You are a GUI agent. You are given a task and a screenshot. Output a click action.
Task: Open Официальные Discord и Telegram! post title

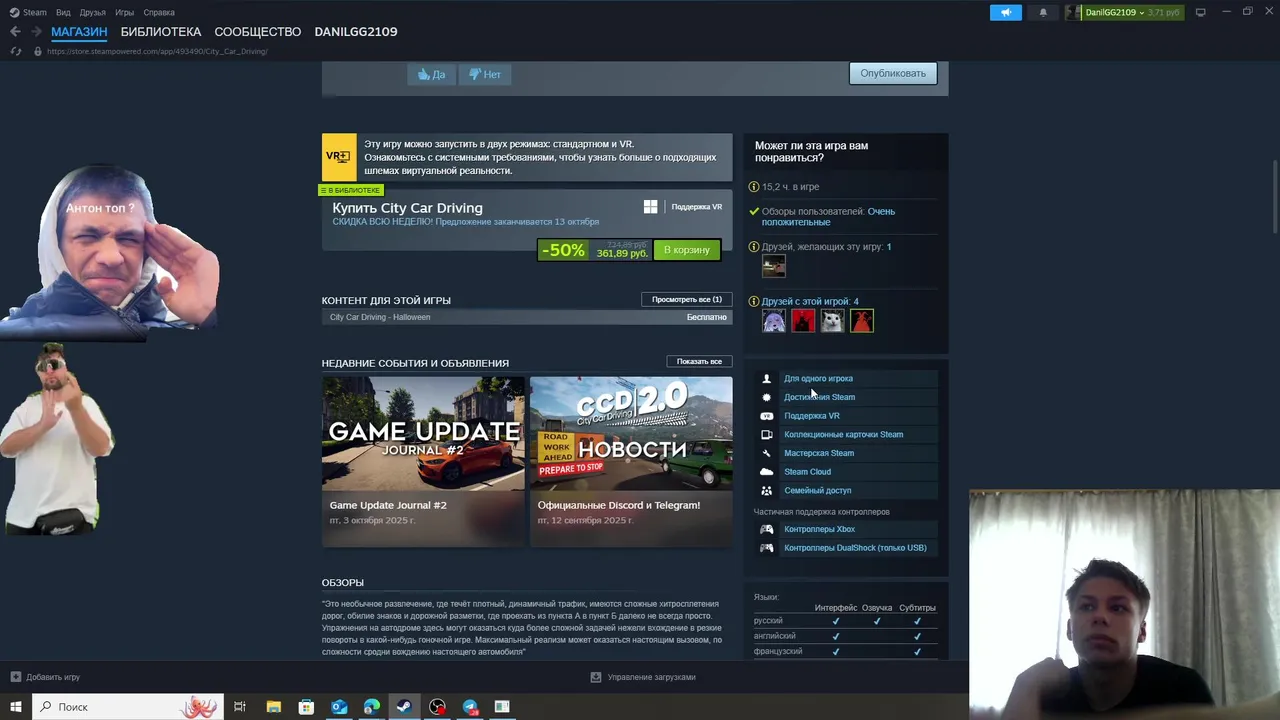(619, 505)
